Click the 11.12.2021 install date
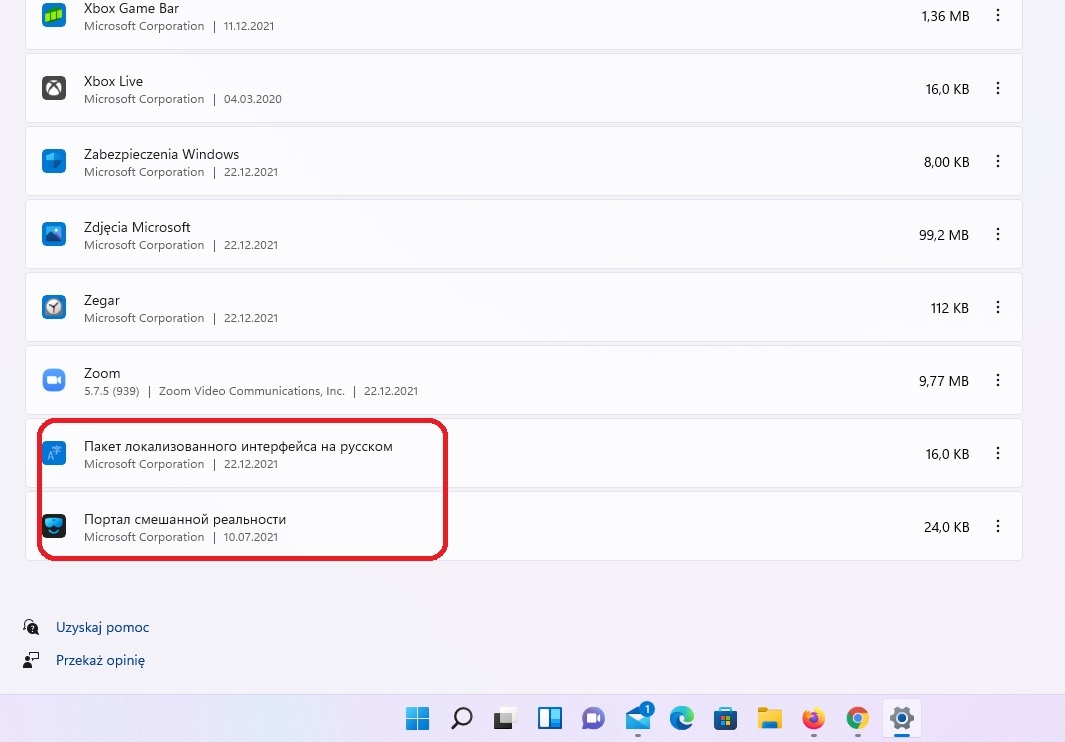 tap(249, 26)
